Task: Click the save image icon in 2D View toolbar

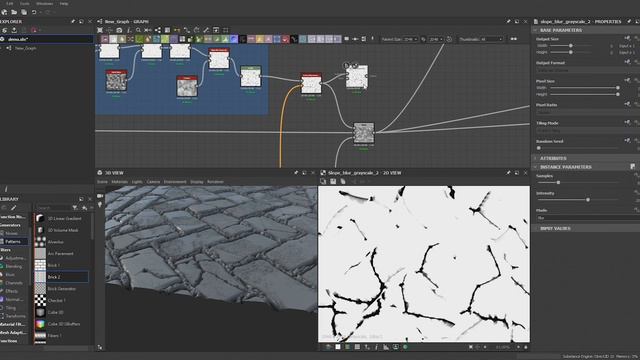Action: pyautogui.click(x=333, y=182)
